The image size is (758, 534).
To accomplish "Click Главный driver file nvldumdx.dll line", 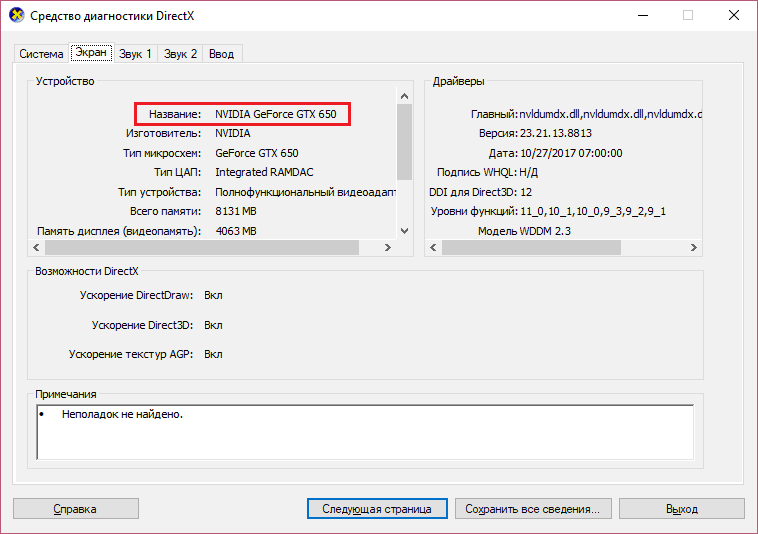I will [586, 114].
